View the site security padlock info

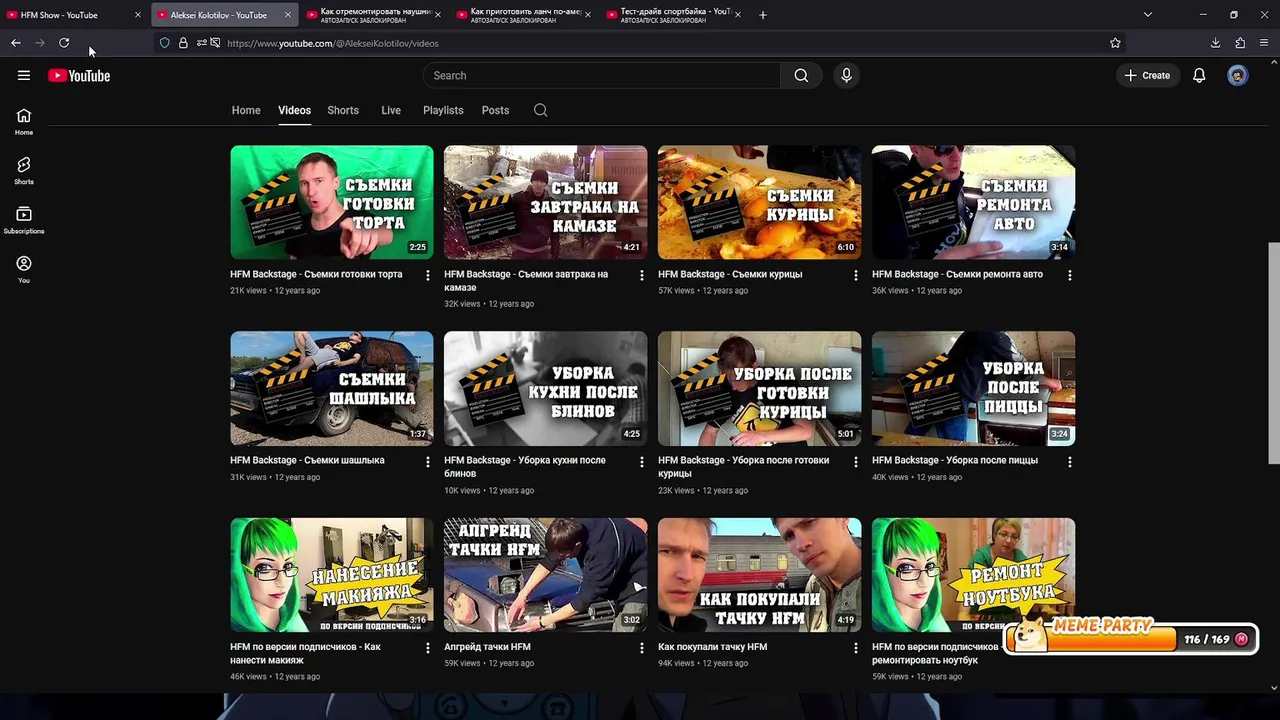(x=183, y=43)
